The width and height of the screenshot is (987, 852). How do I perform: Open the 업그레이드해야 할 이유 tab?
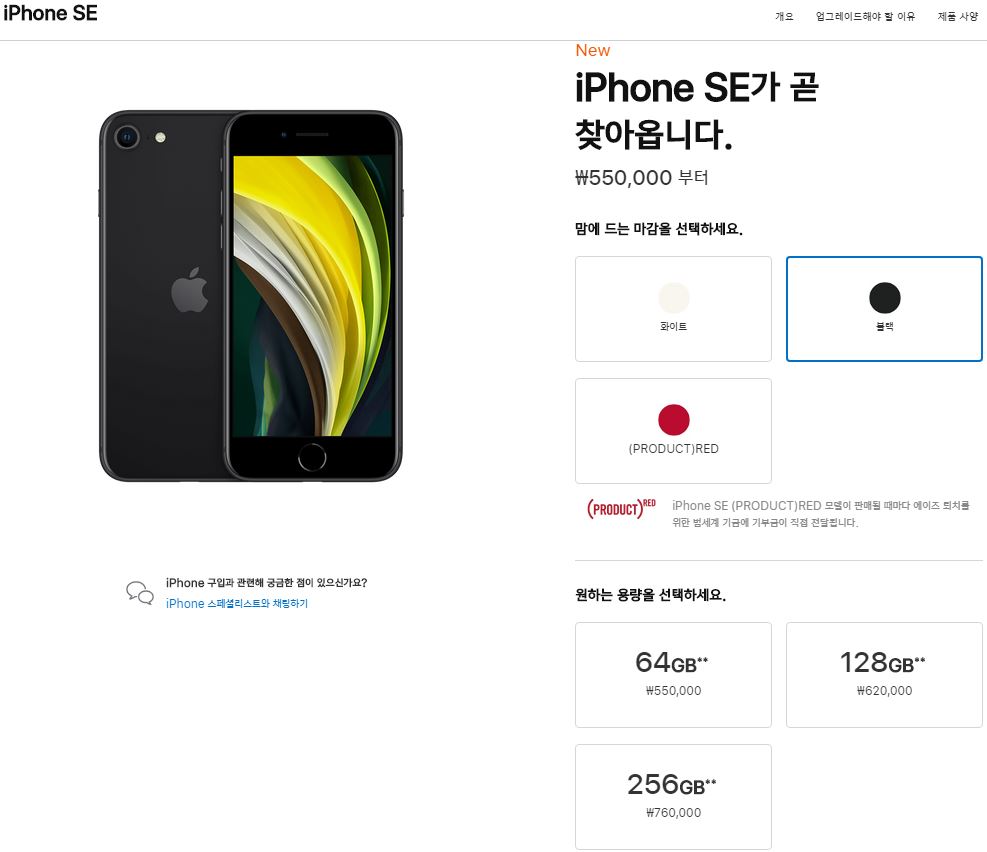coord(865,16)
